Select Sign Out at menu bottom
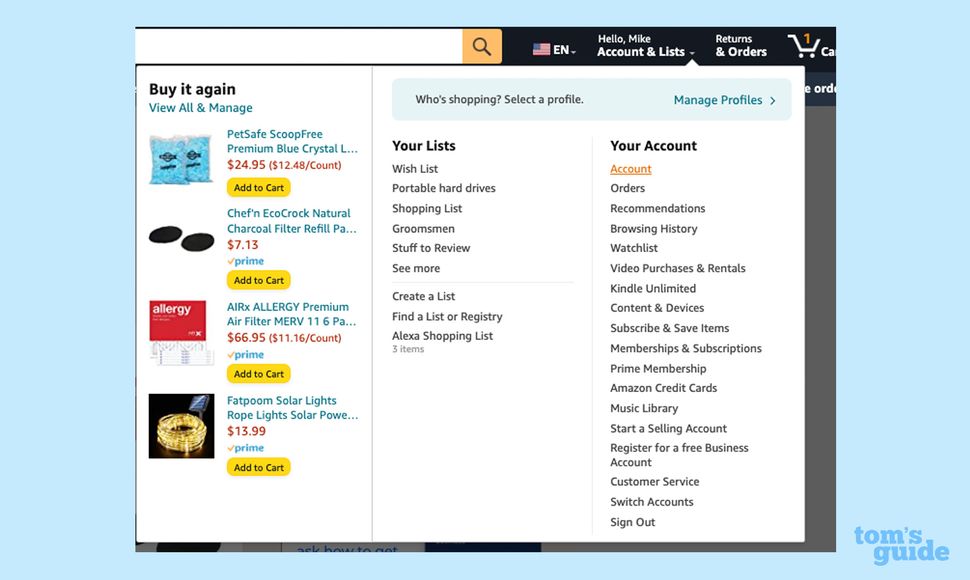970x580 pixels. click(632, 522)
